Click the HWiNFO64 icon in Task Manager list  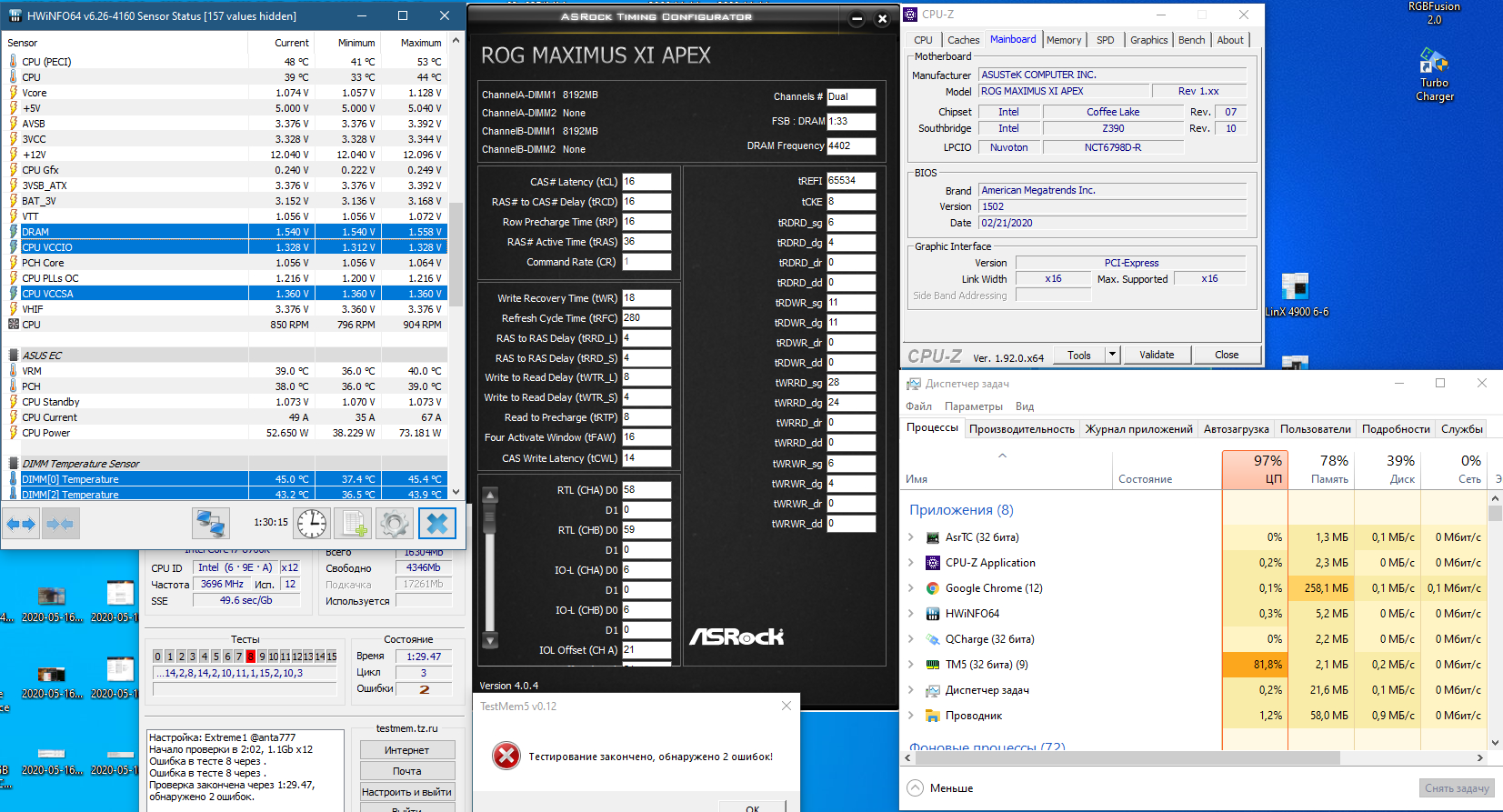coord(932,614)
